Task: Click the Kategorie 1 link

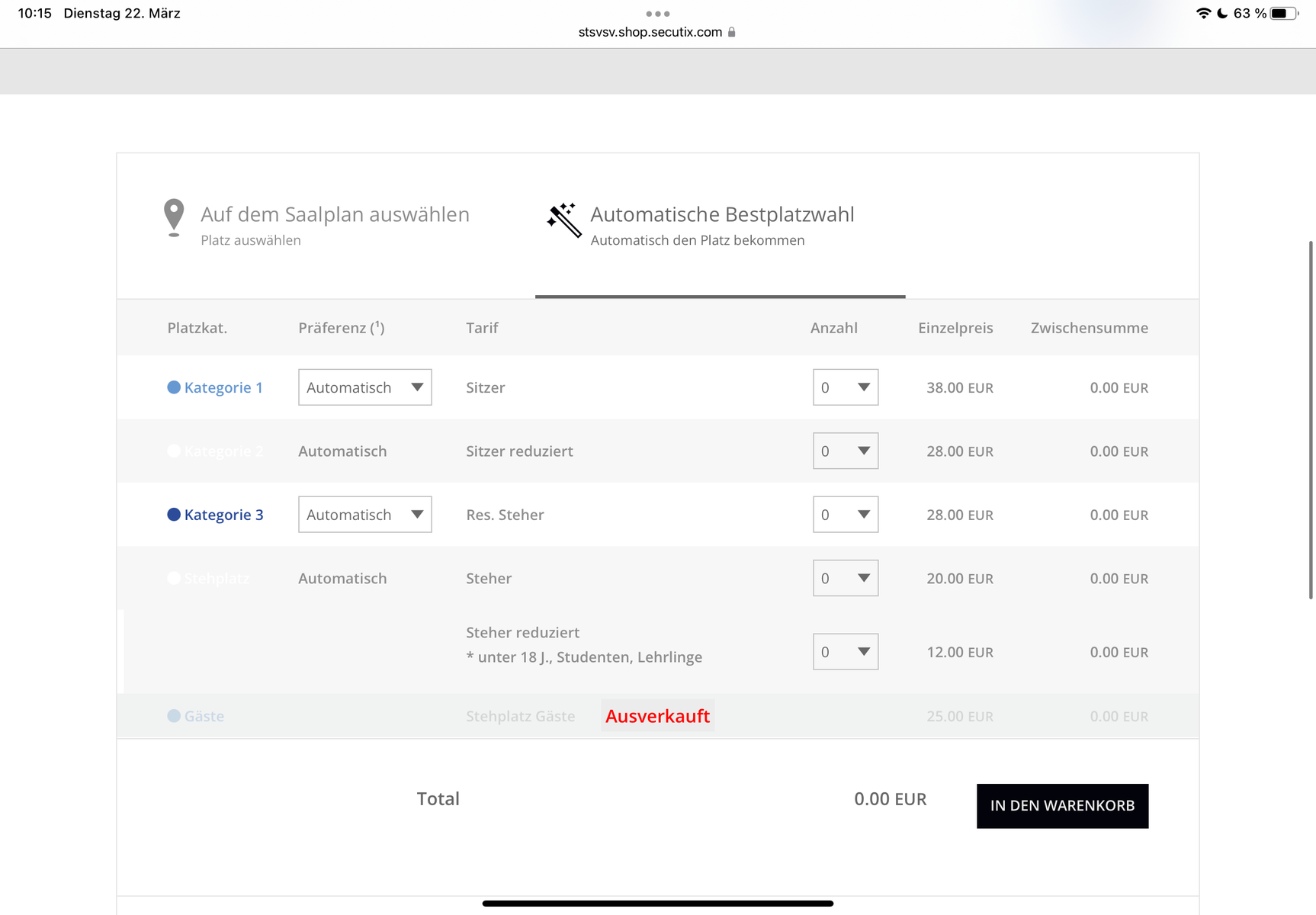Action: coord(223,387)
